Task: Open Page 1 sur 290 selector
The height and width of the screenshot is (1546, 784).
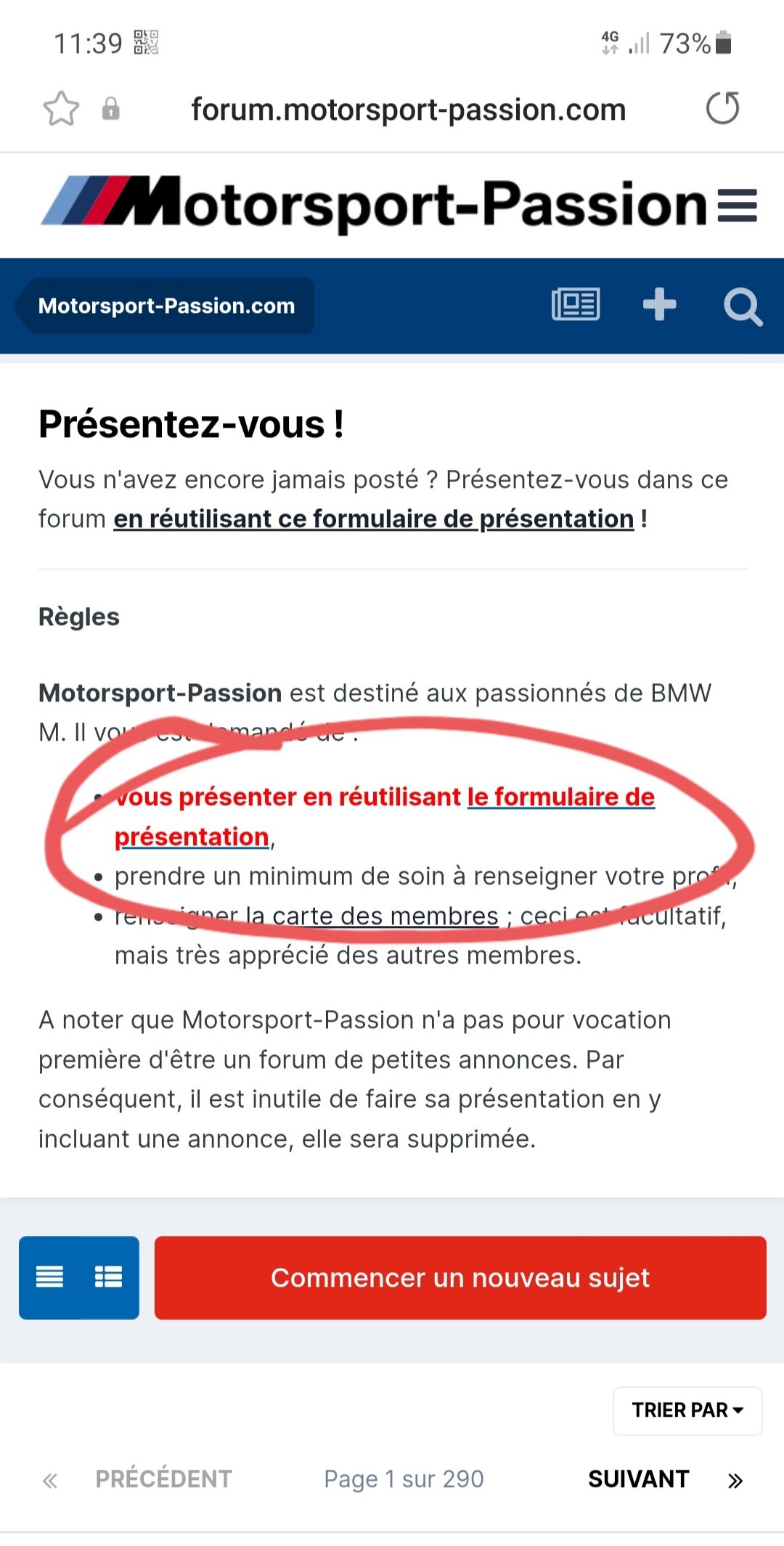Action: (x=404, y=1478)
